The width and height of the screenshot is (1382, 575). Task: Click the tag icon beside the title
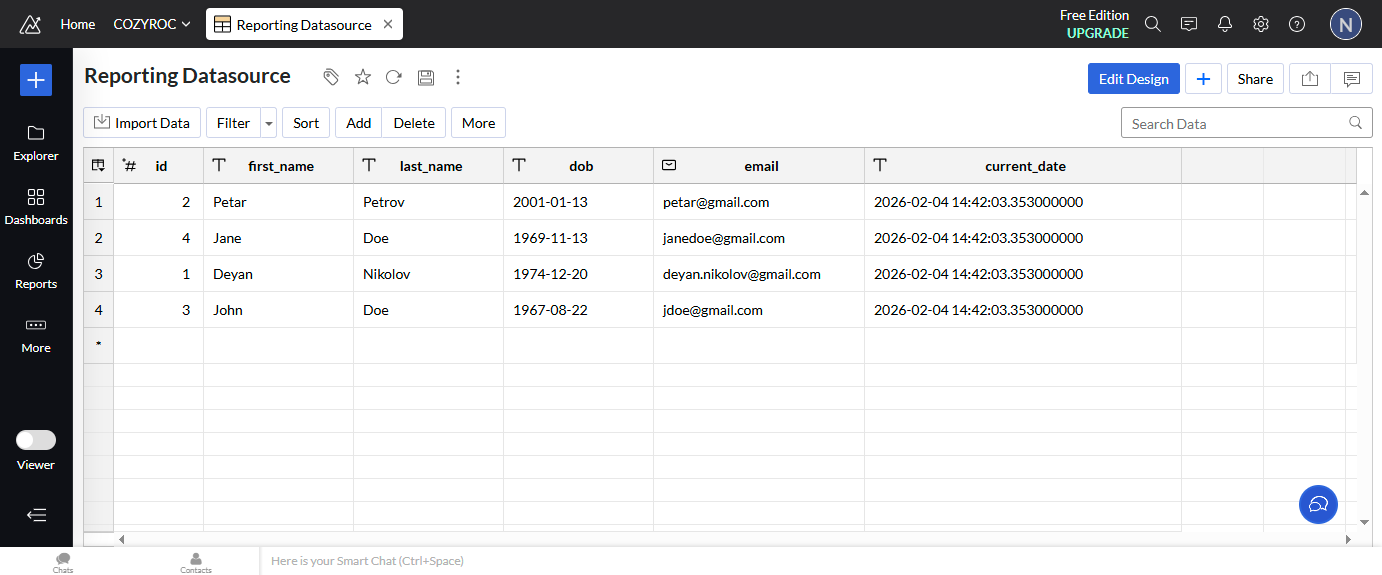point(331,77)
